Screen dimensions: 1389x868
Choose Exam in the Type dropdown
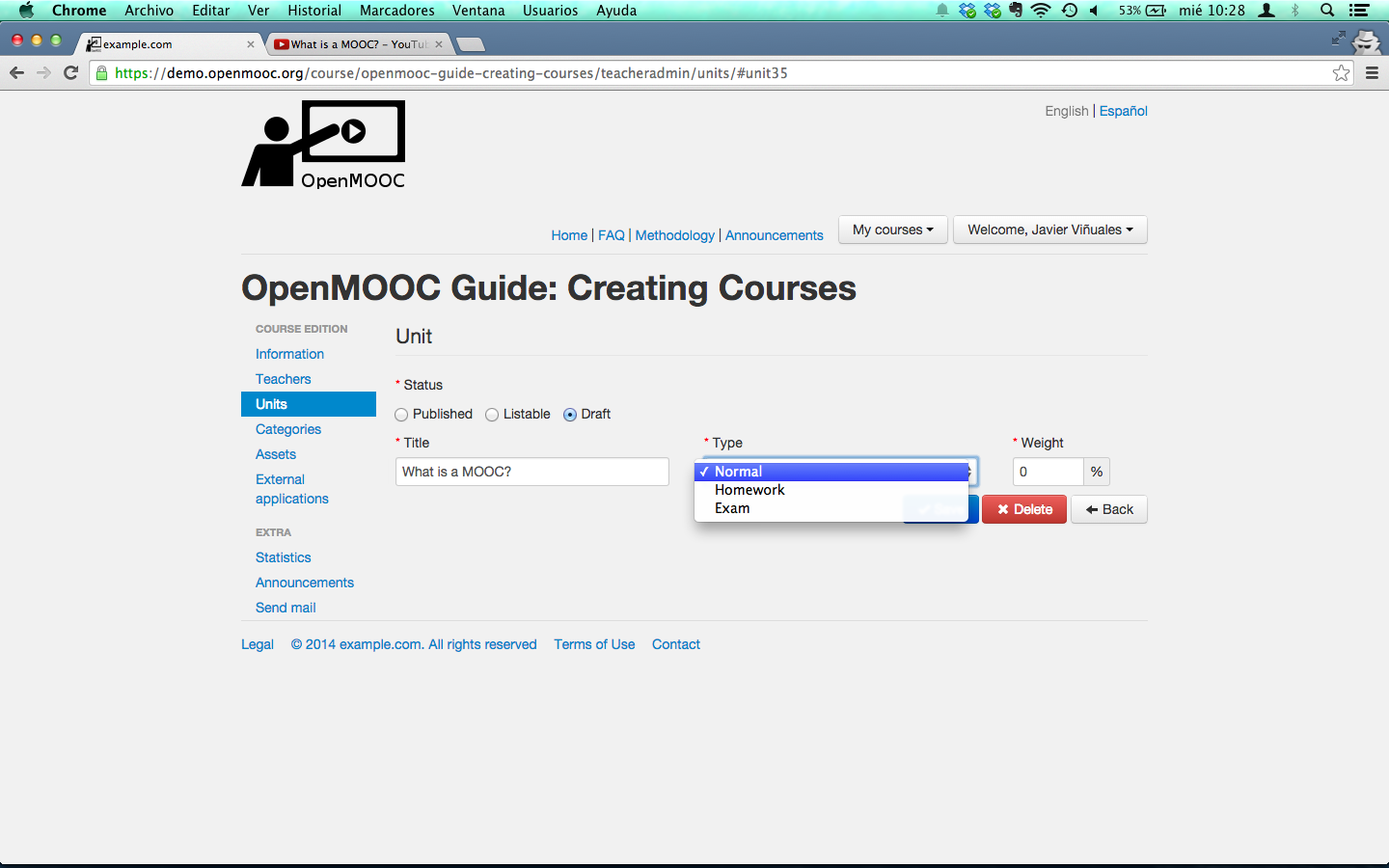pos(831,508)
